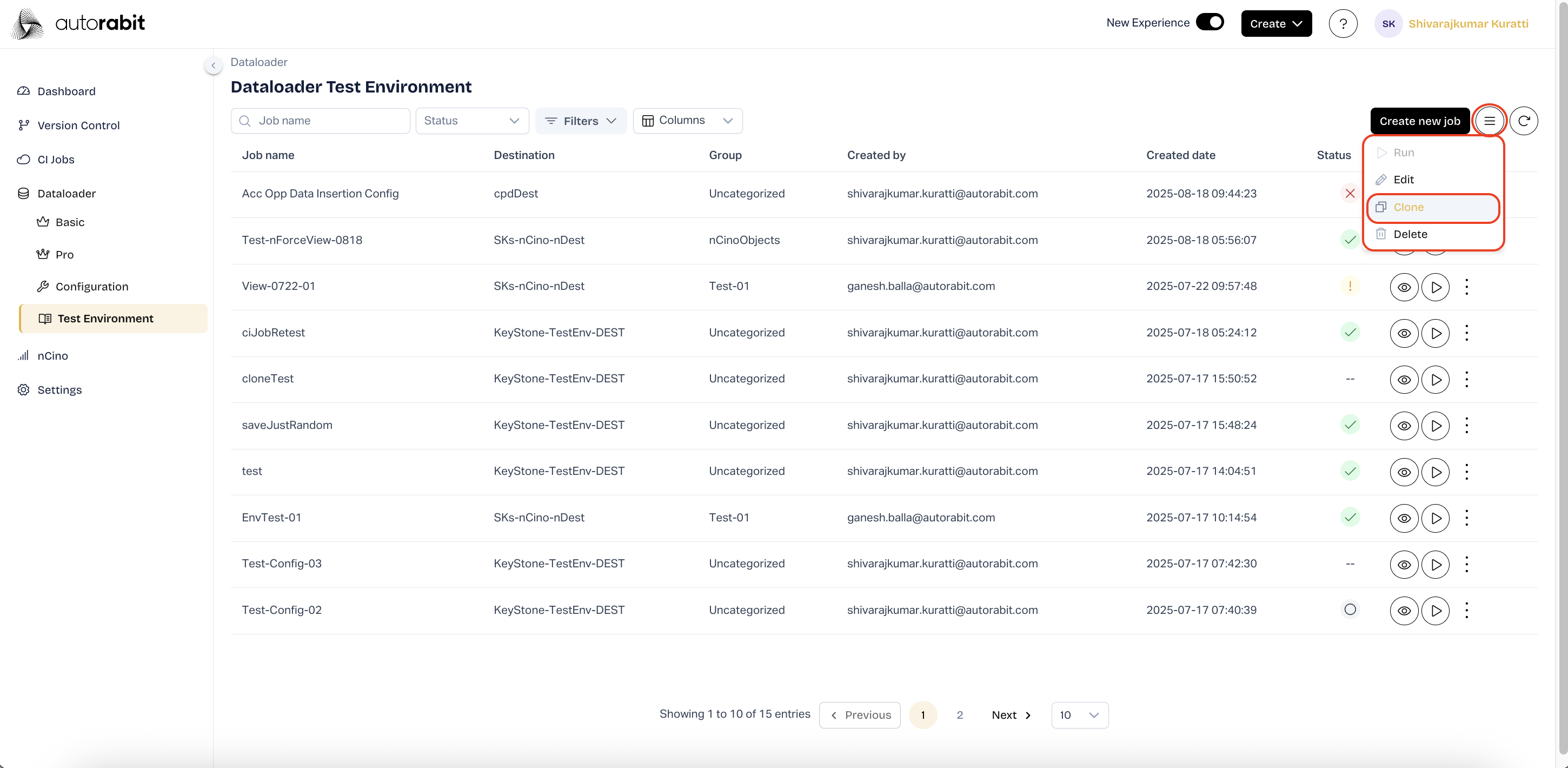Choose Delete in the actions menu
The height and width of the screenshot is (768, 1568).
(x=1410, y=235)
